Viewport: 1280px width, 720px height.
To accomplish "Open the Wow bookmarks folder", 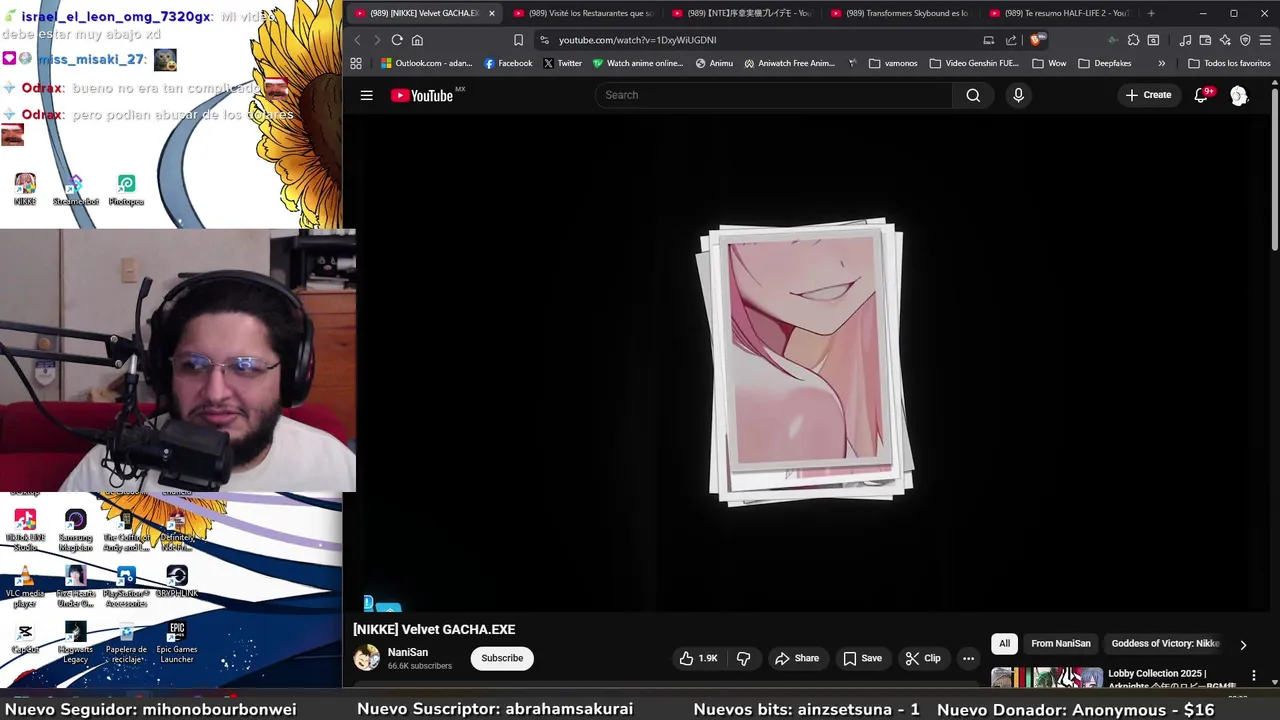I will [1049, 63].
